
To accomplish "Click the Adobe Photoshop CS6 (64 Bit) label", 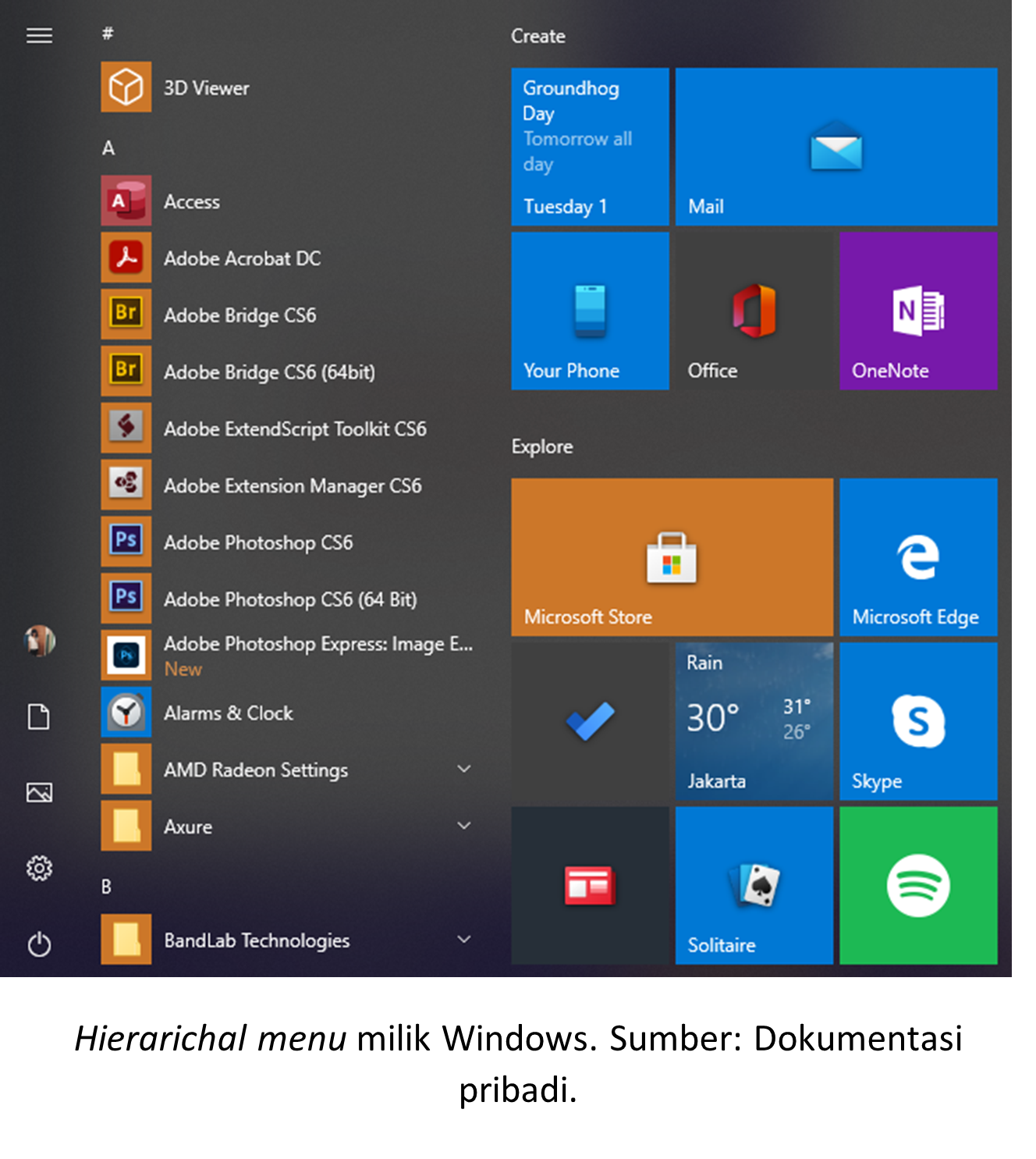I will (x=291, y=599).
